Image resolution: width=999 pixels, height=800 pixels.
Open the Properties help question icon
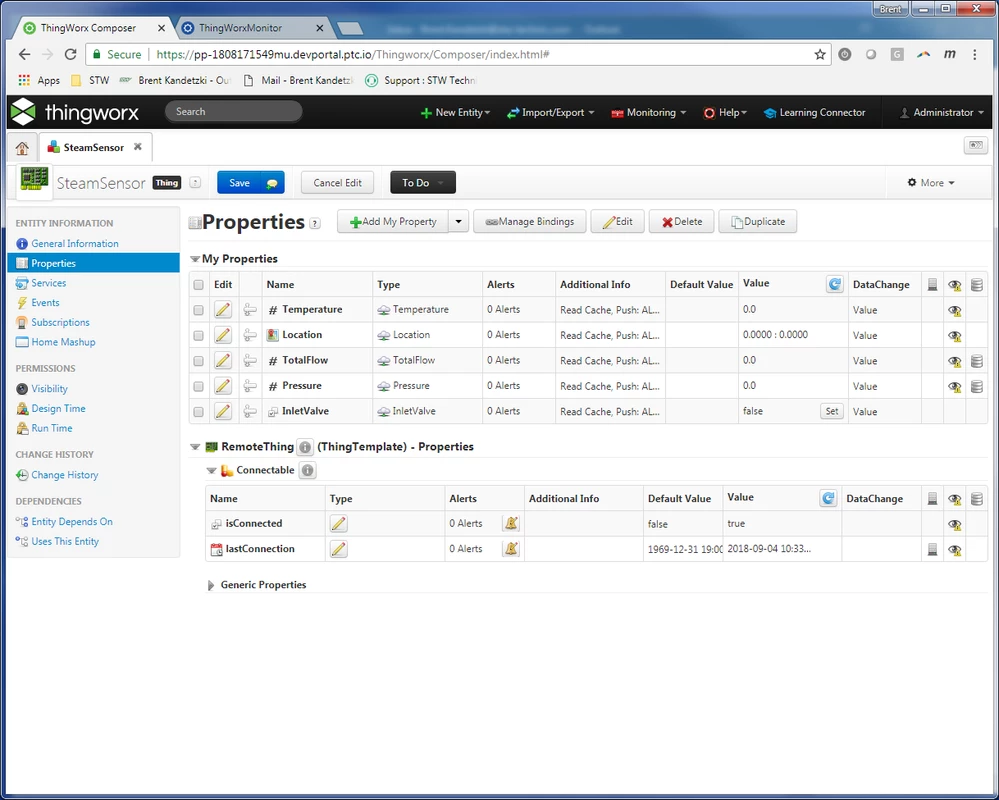tap(315, 223)
